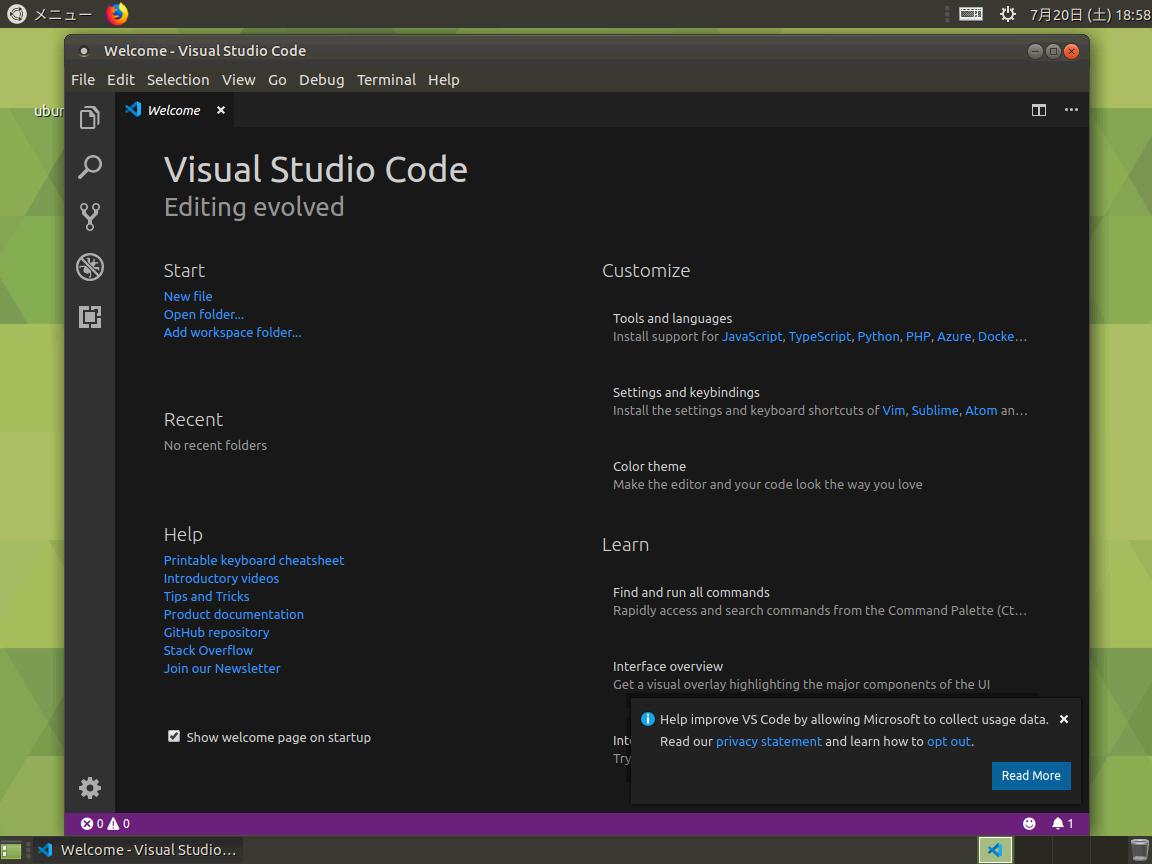Open the Ubuntu MATE menu
Viewport: 1152px width, 864px height.
(49, 14)
